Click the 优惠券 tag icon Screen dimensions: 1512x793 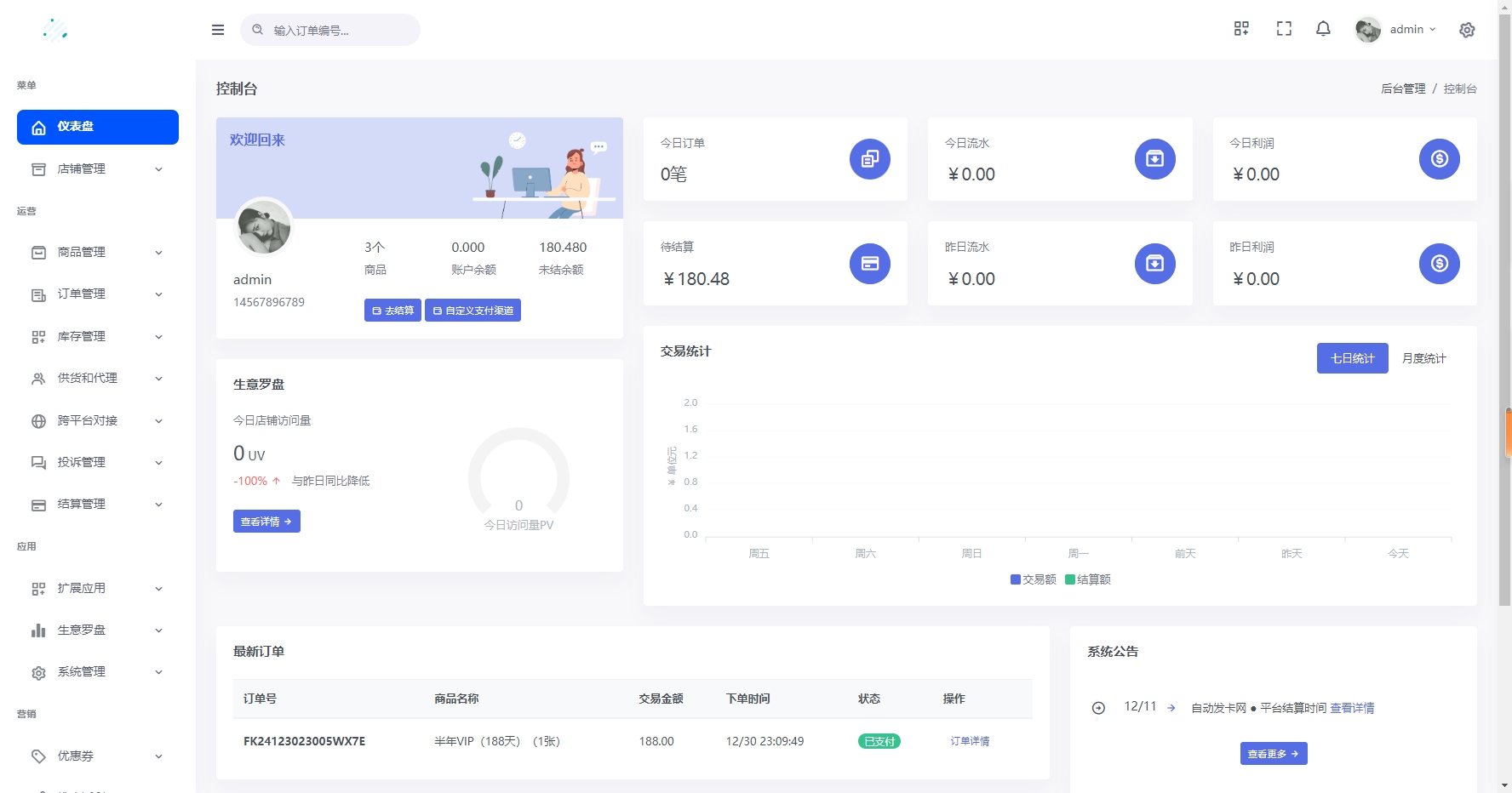click(38, 756)
